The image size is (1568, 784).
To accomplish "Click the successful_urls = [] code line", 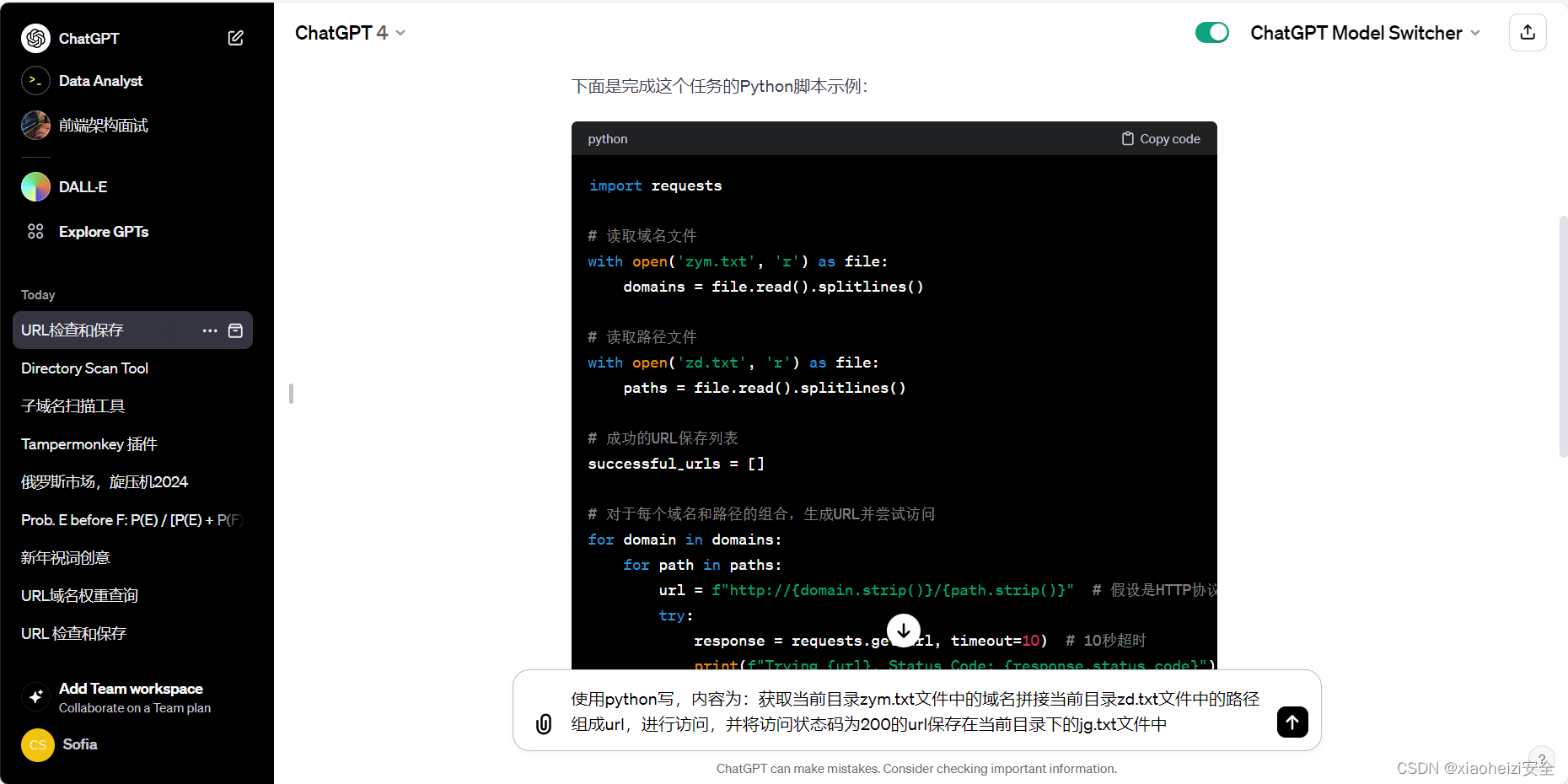I will pyautogui.click(x=676, y=464).
